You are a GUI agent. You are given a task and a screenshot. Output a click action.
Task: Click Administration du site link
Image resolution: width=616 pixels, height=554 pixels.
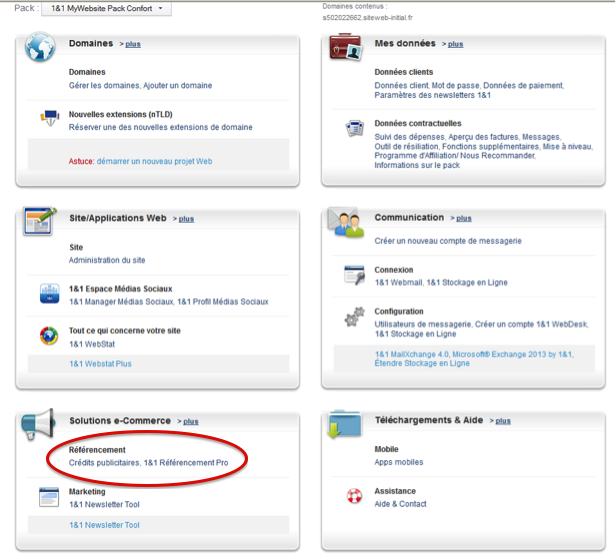(x=107, y=260)
